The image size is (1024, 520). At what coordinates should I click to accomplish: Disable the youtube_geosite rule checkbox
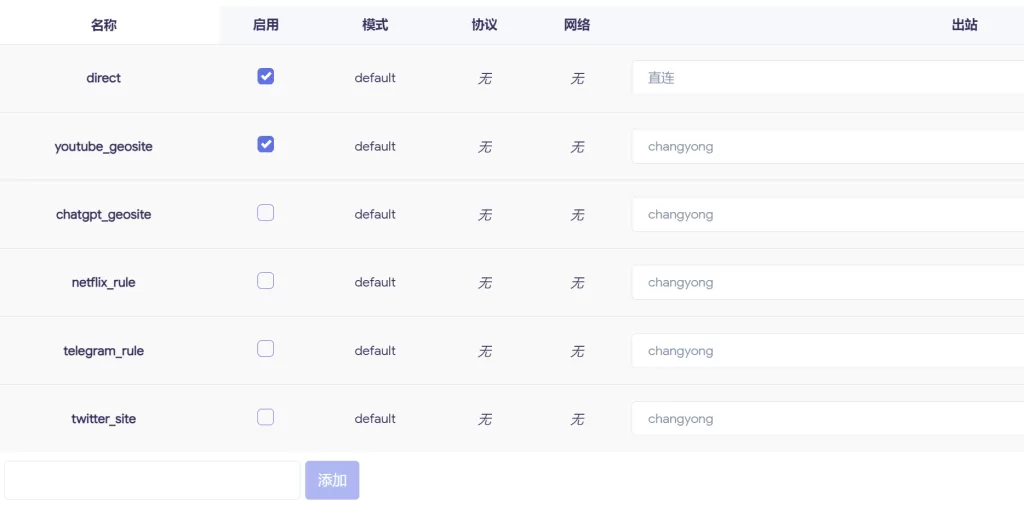[265, 144]
